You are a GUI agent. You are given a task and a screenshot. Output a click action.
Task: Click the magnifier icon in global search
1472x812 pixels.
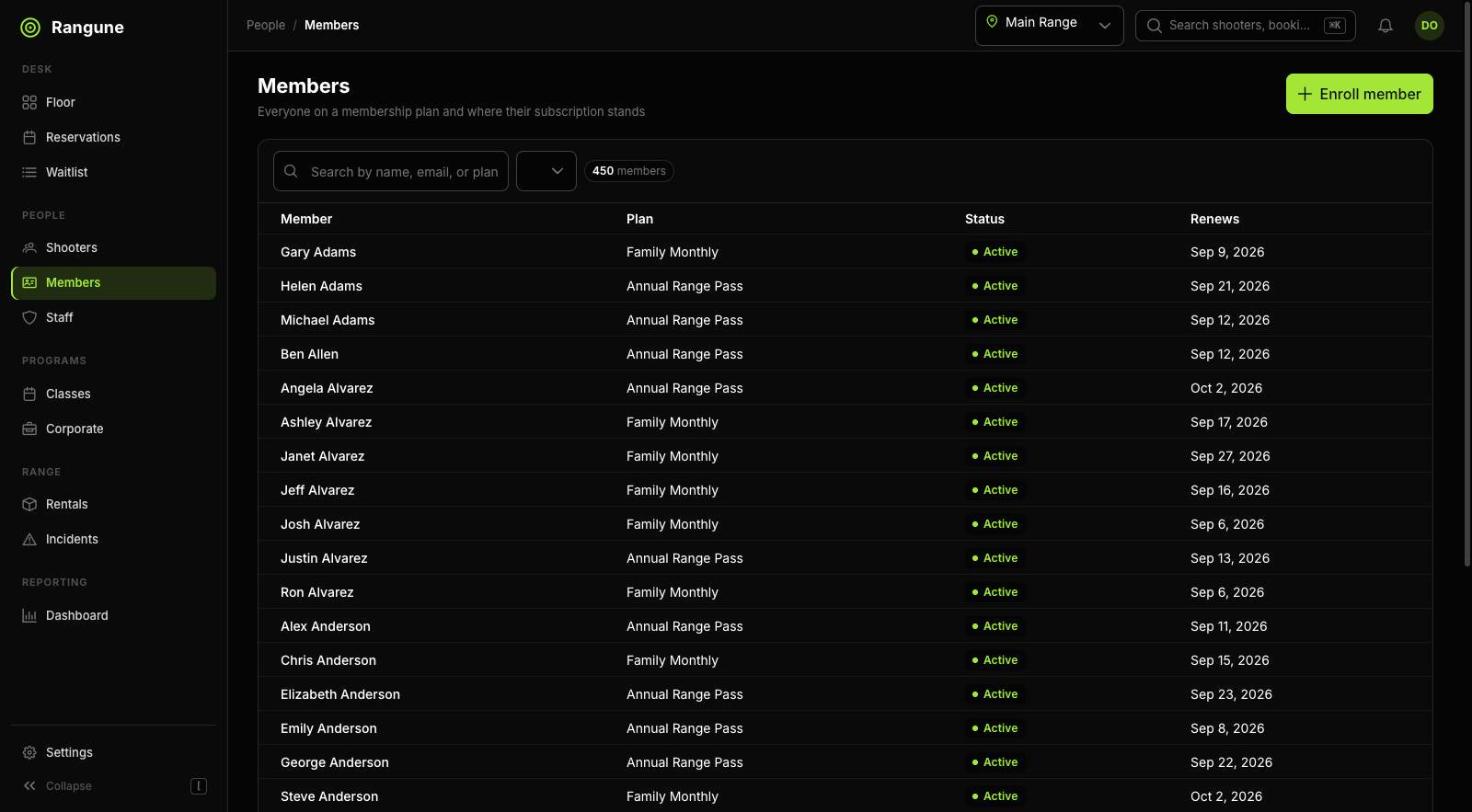(x=1154, y=25)
